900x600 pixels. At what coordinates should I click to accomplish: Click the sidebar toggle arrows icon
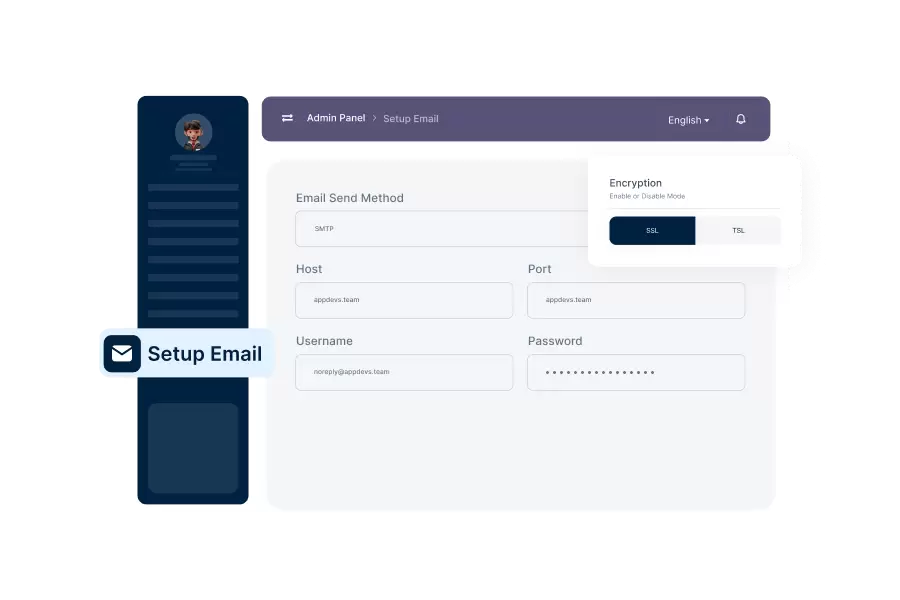(x=287, y=118)
